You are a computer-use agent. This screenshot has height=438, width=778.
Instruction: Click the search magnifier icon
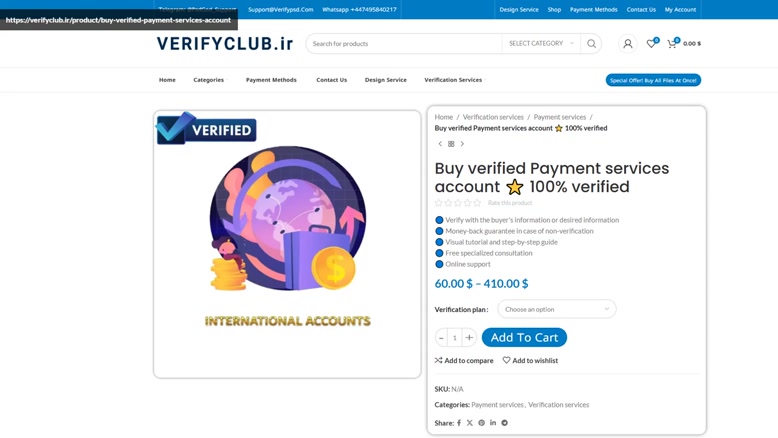pyautogui.click(x=591, y=44)
